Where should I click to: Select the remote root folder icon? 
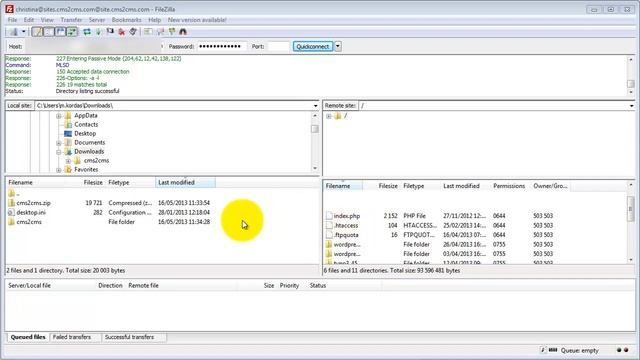338,116
